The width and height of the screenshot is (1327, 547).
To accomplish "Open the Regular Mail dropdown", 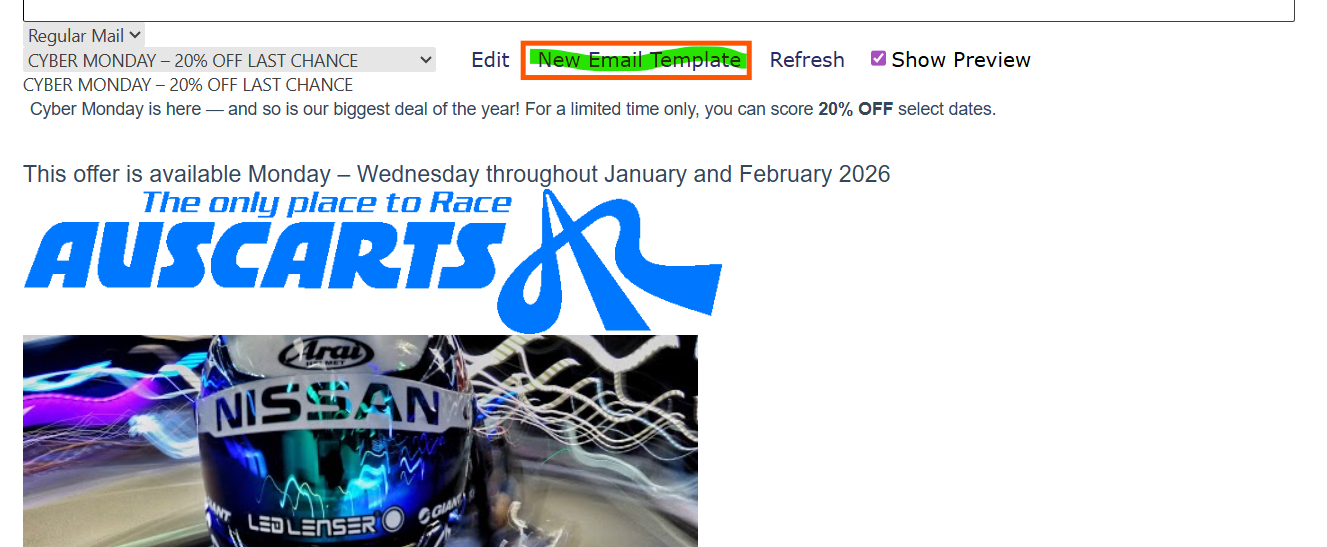I will pyautogui.click(x=84, y=36).
